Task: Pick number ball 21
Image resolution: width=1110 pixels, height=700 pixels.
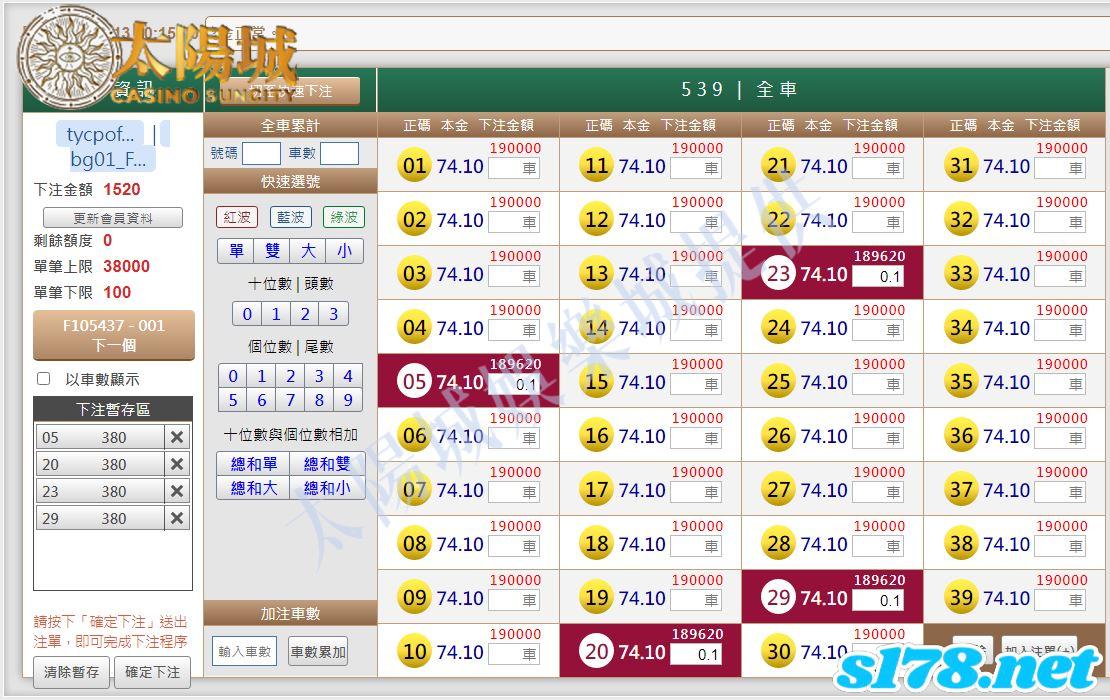Action: pyautogui.click(x=778, y=166)
